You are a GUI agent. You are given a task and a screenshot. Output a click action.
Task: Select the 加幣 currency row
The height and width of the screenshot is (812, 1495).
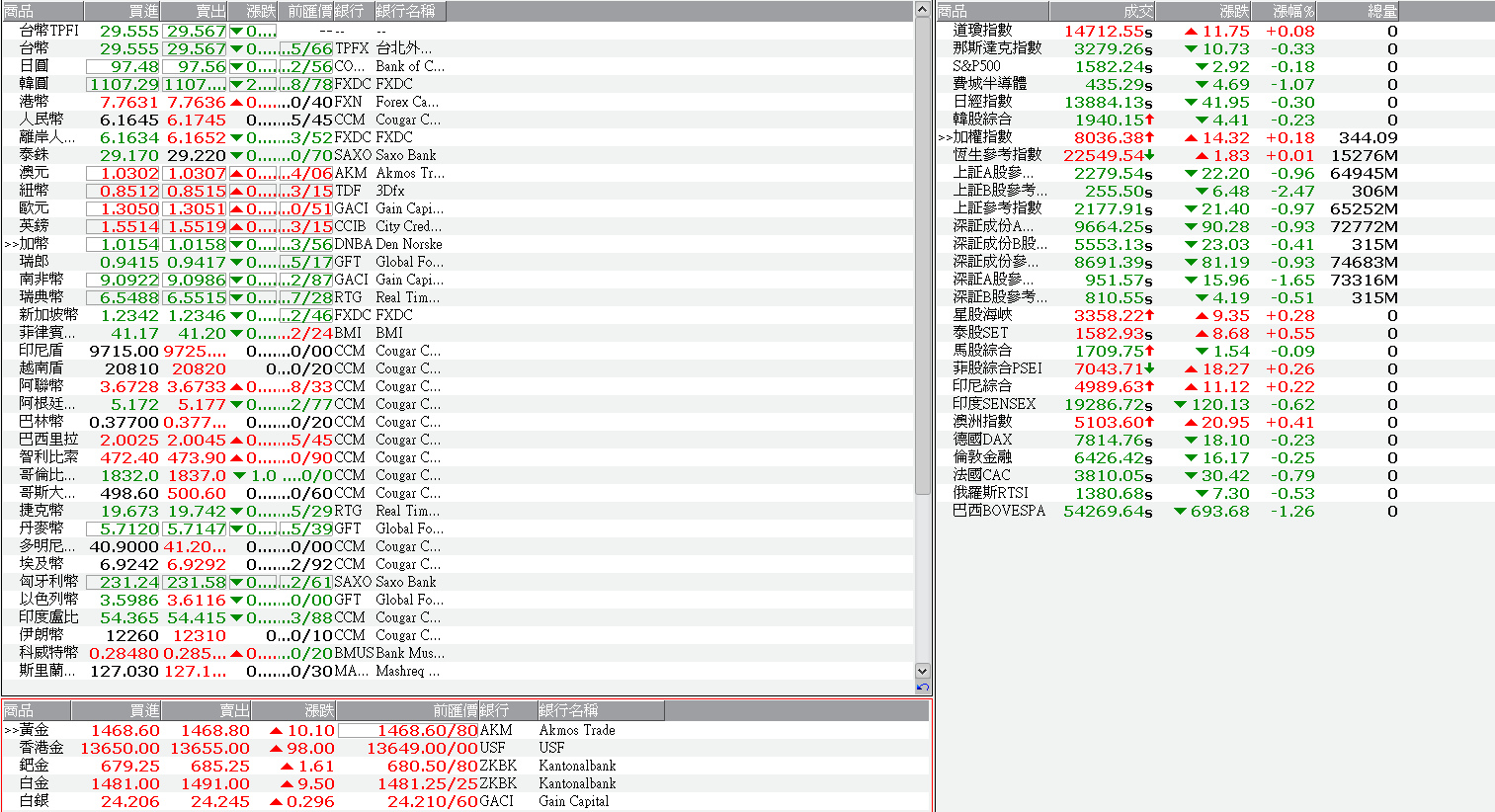click(x=457, y=244)
